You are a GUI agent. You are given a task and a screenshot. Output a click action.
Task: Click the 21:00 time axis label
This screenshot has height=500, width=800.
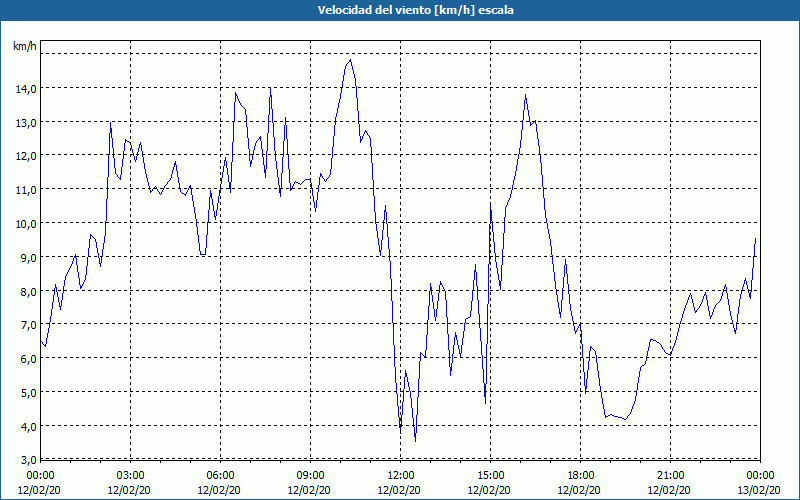pos(670,476)
